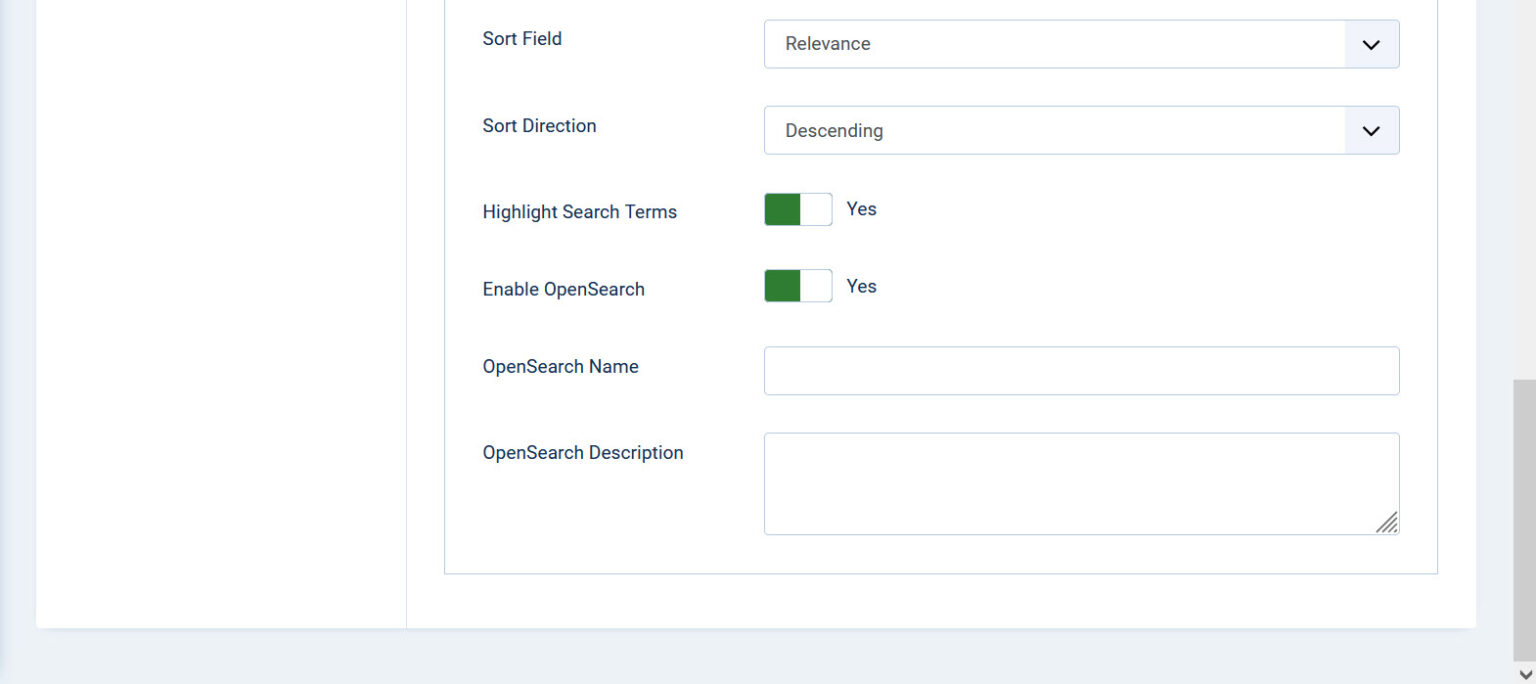Click the Sort Direction dropdown chevron

[x=1370, y=130]
